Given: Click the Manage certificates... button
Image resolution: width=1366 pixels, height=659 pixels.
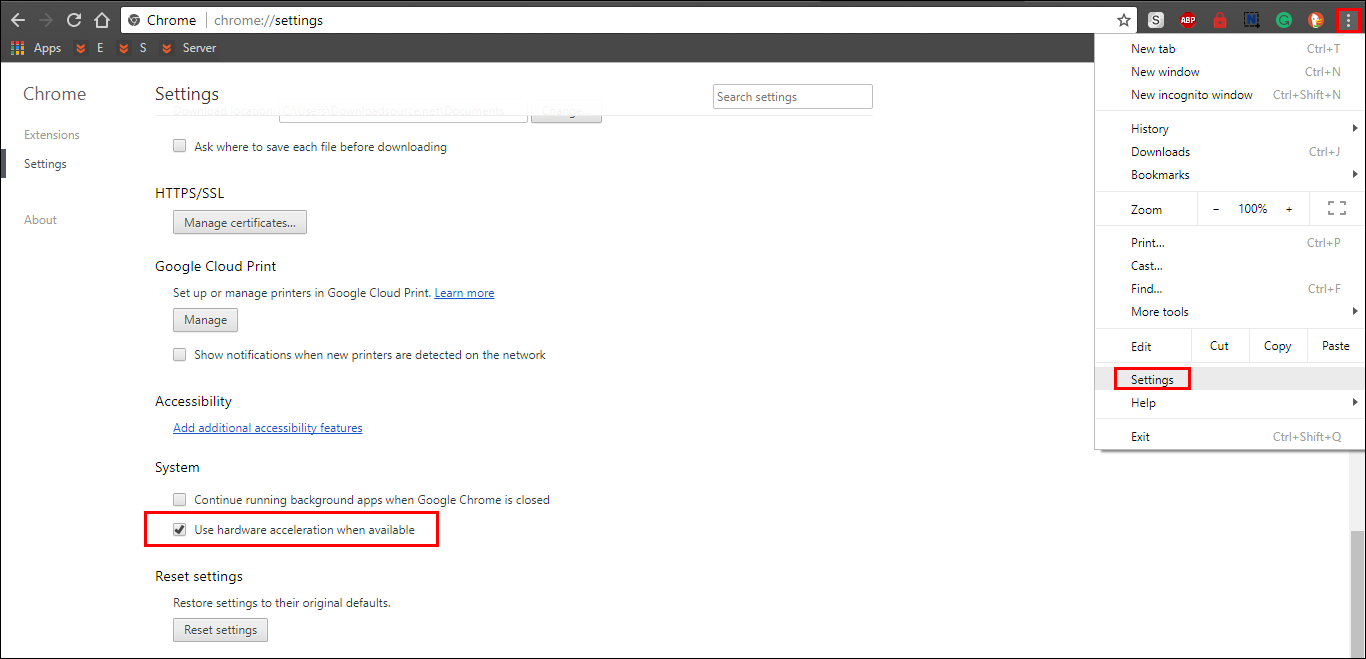Looking at the screenshot, I should pos(240,222).
